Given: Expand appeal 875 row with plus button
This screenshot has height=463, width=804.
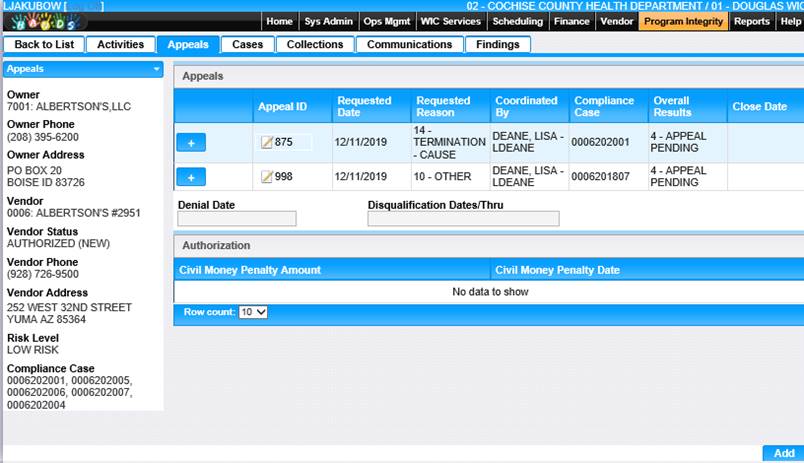Looking at the screenshot, I should pos(191,143).
